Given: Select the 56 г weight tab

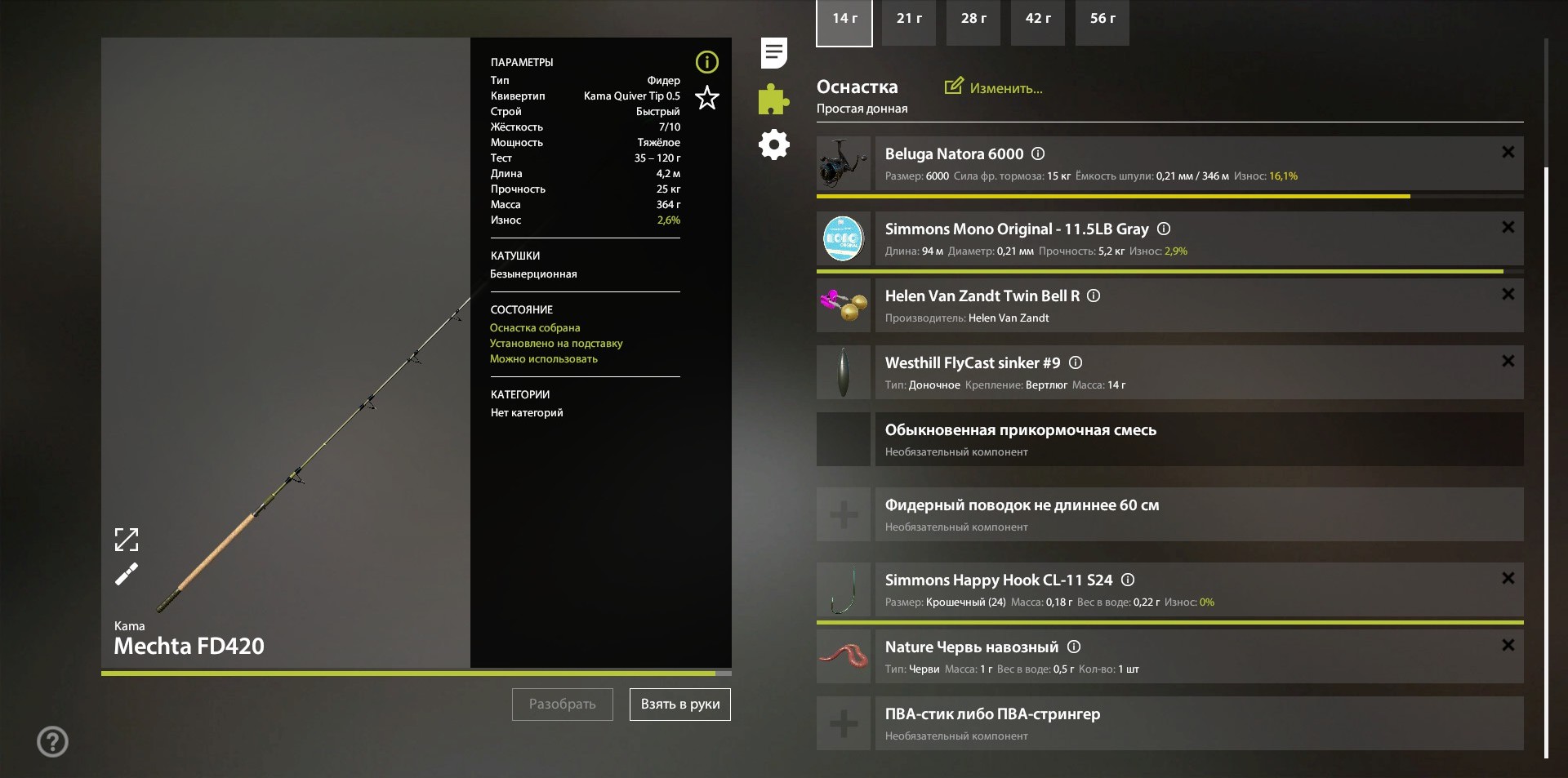Looking at the screenshot, I should [x=1102, y=22].
